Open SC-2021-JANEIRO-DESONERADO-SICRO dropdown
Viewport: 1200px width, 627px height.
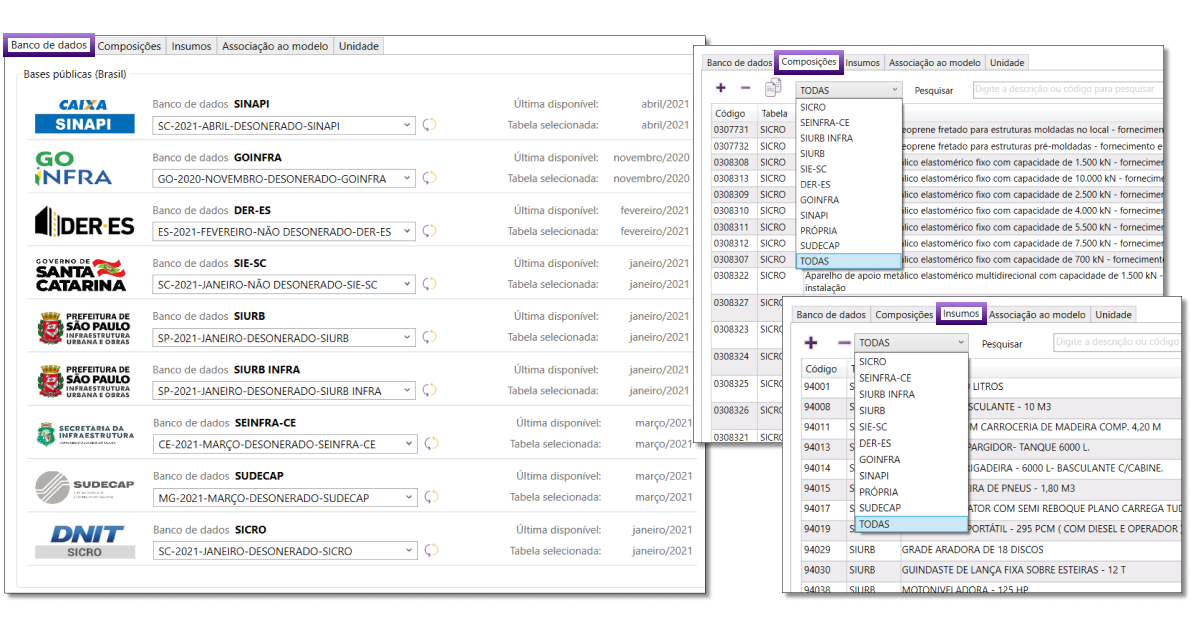point(285,550)
